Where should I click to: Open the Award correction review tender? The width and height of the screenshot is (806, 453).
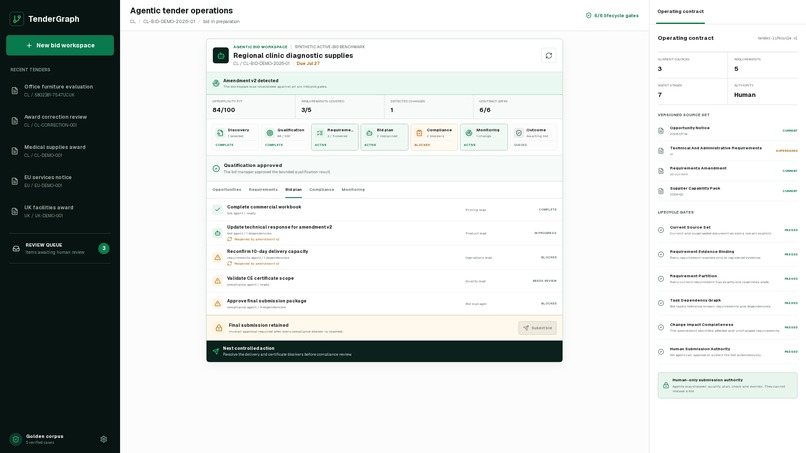point(60,121)
